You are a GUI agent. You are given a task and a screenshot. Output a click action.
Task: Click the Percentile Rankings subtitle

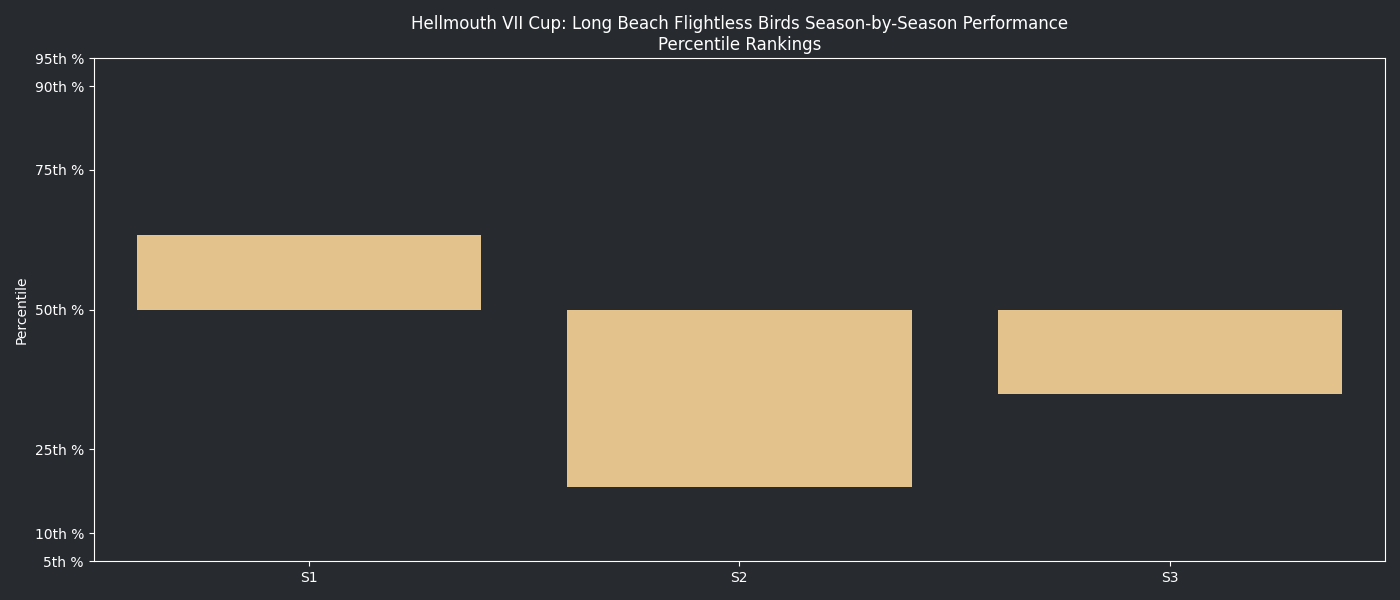point(739,45)
